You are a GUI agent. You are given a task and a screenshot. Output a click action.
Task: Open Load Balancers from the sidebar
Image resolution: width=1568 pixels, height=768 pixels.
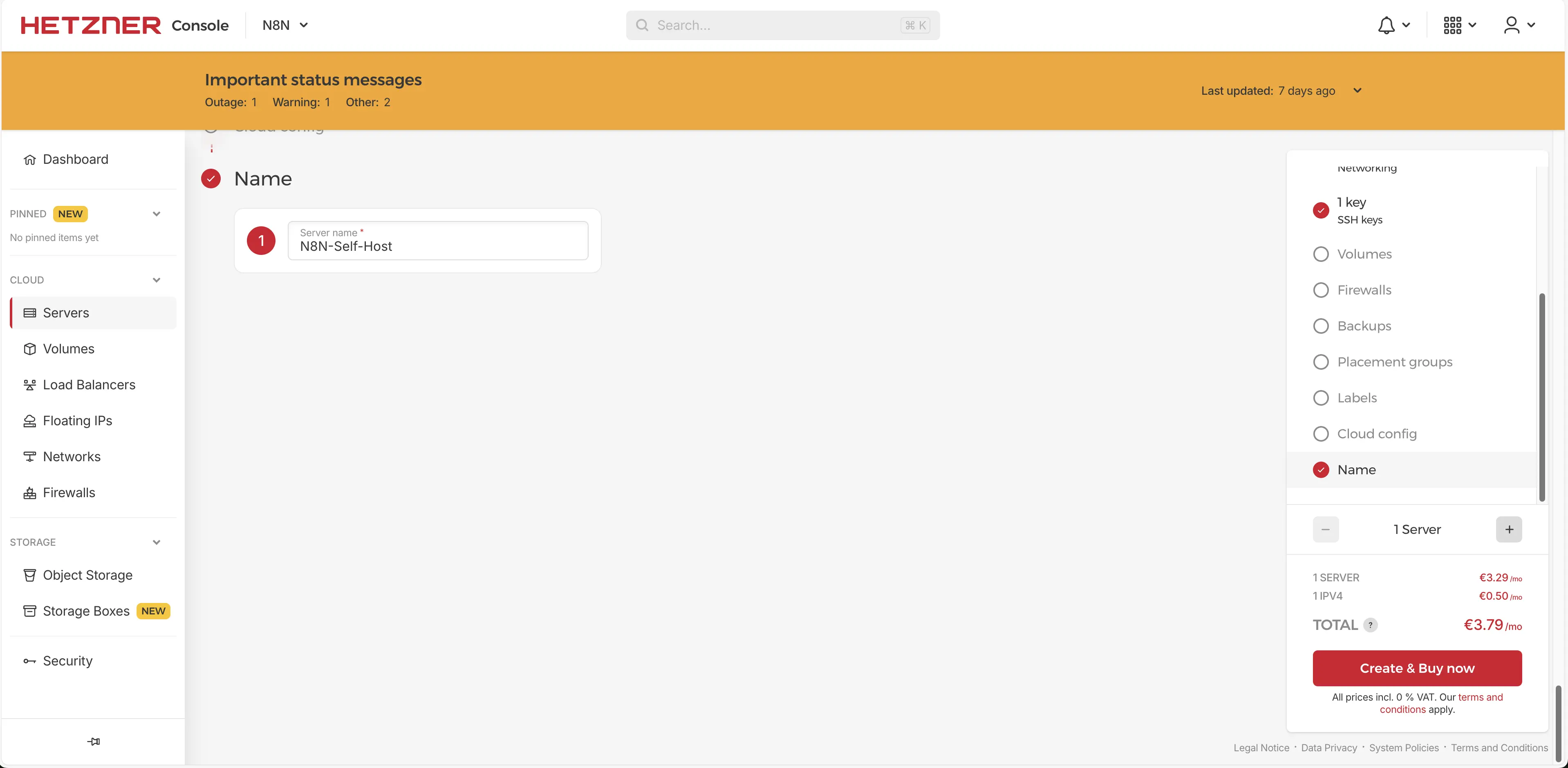[x=89, y=384]
